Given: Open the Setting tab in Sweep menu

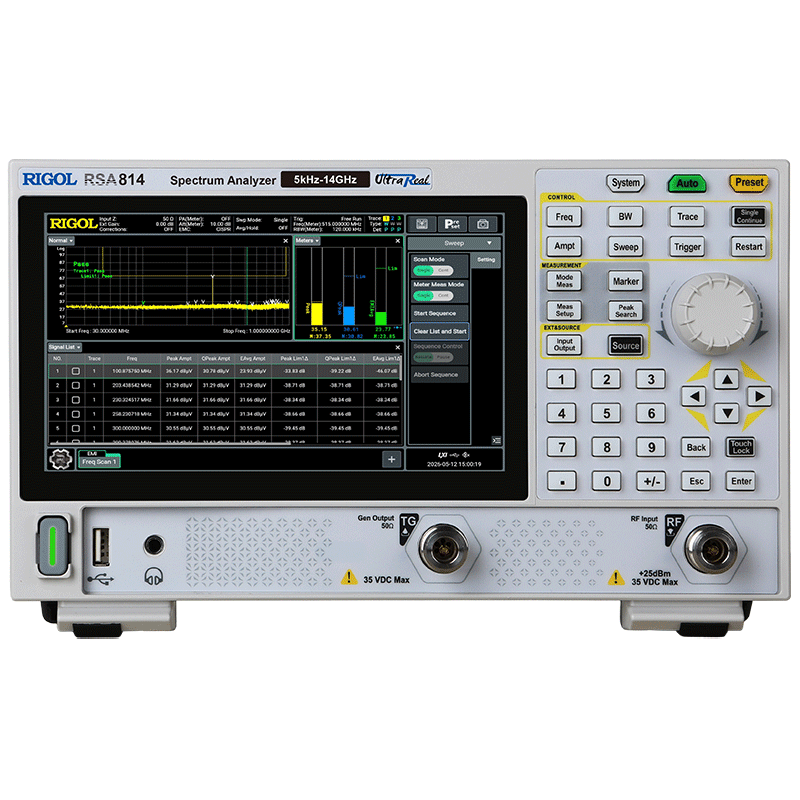Looking at the screenshot, I should pos(486,259).
